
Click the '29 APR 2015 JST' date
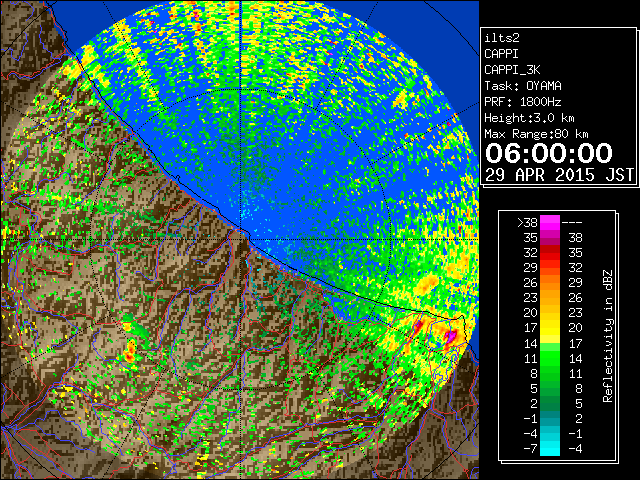click(559, 175)
